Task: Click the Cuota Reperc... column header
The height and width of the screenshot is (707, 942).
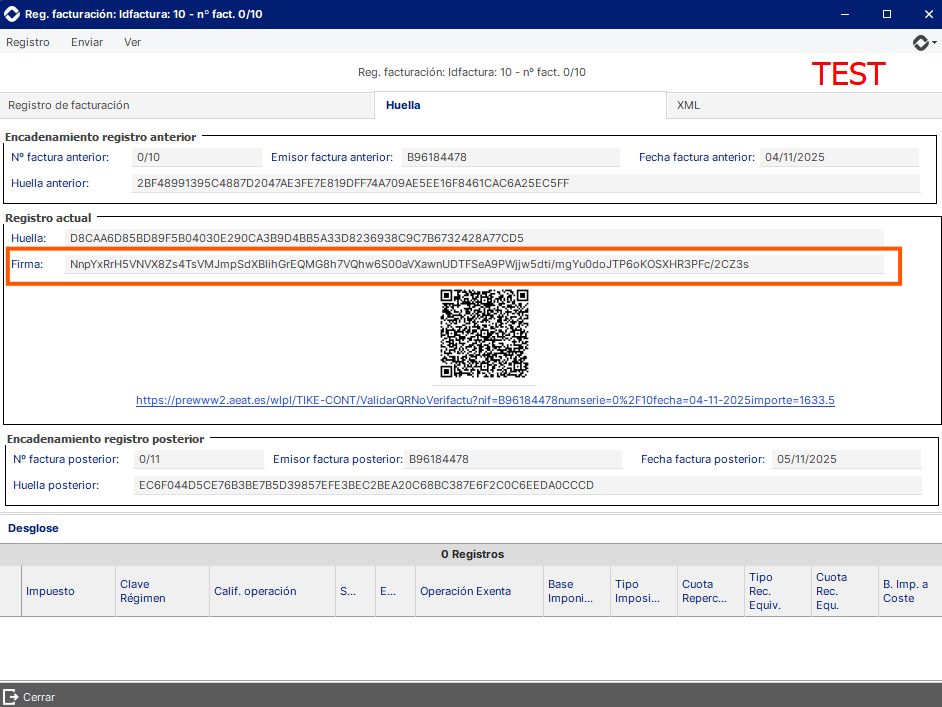Action: pyautogui.click(x=711, y=591)
